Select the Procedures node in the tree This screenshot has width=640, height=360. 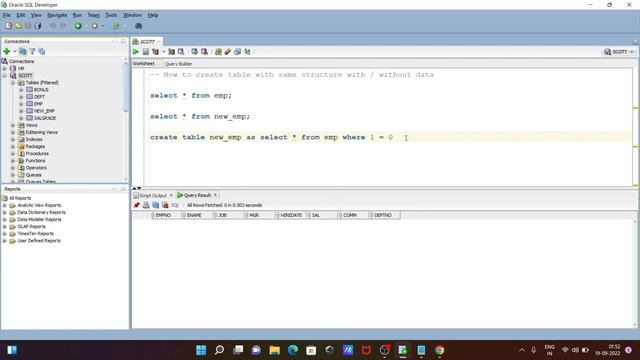tap(37, 154)
